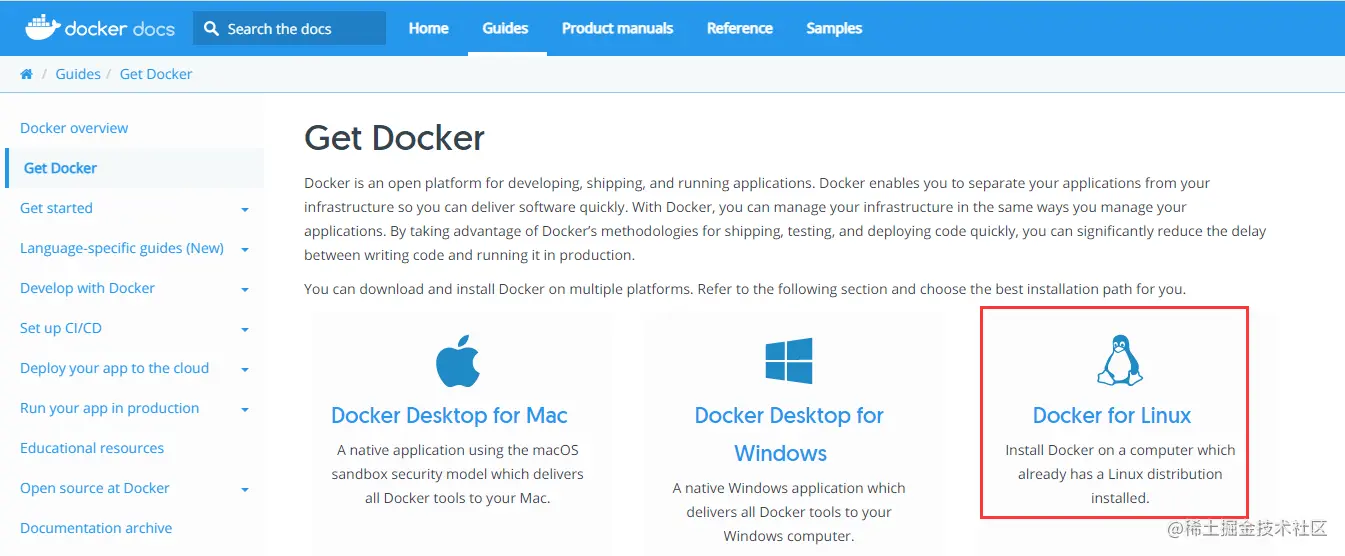Open the Samples nav tab
This screenshot has height=556, width=1345.
pyautogui.click(x=834, y=28)
